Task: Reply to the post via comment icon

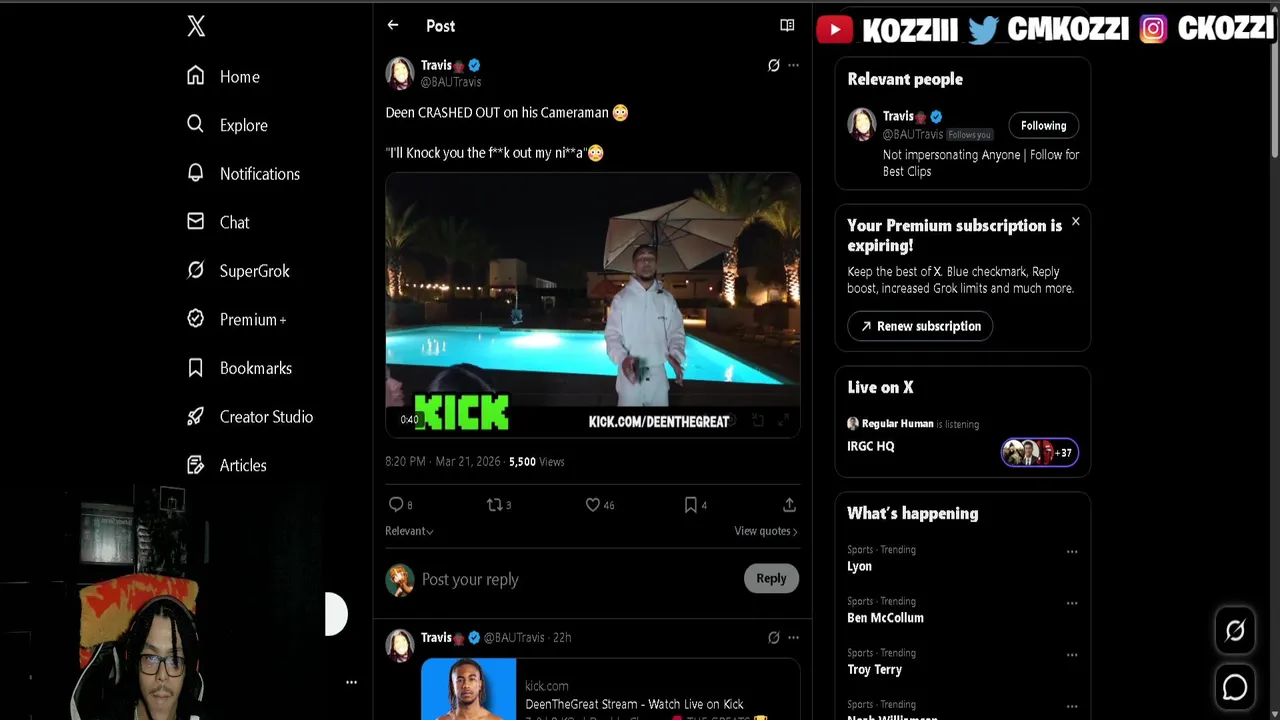Action: coord(397,505)
